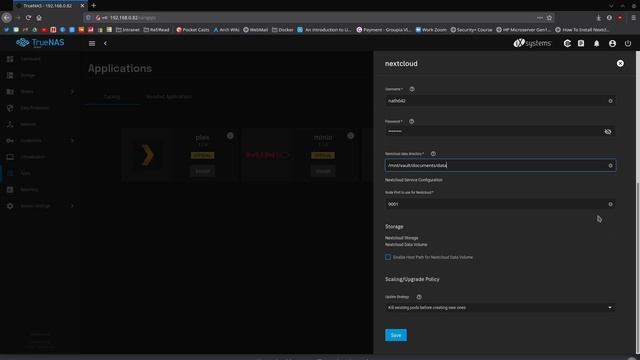Click the Username input field

[x=500, y=101]
